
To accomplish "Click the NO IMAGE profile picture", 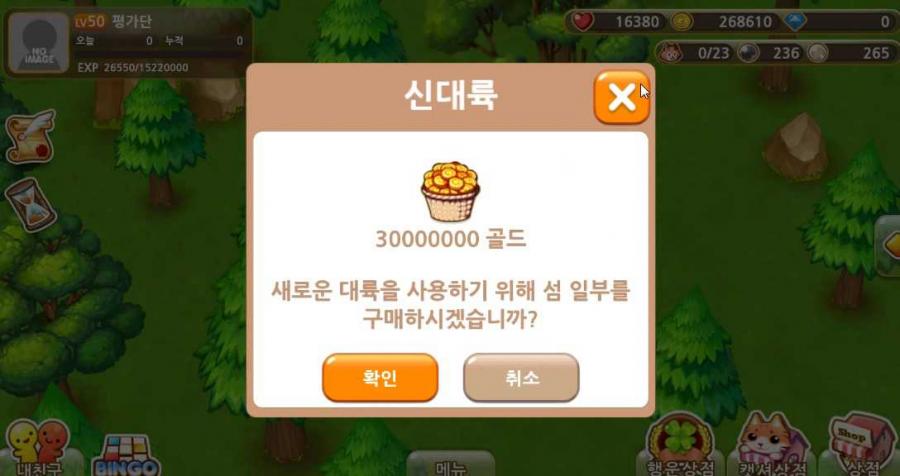I will pyautogui.click(x=39, y=44).
